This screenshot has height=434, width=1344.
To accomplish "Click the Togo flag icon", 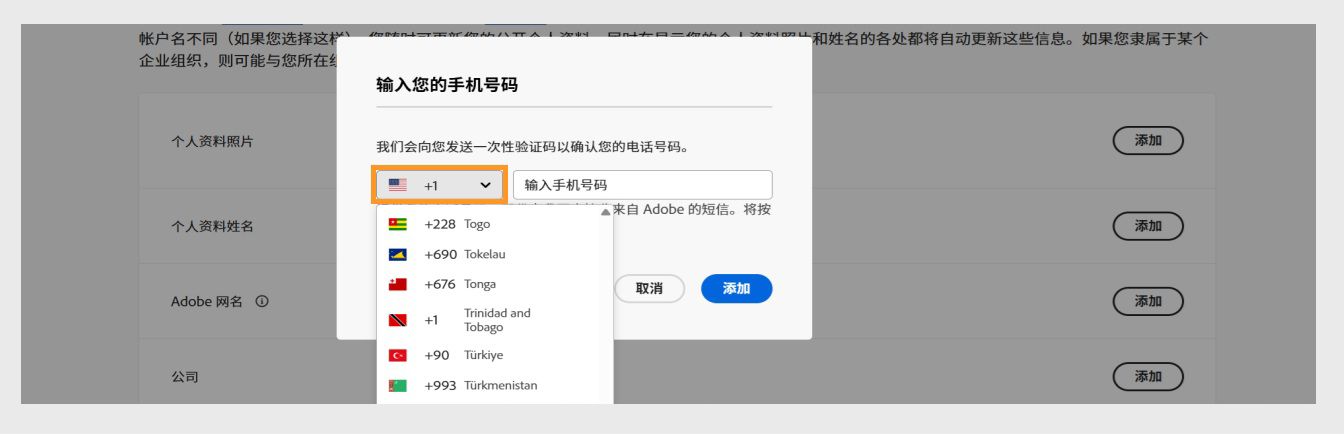I will 397,225.
